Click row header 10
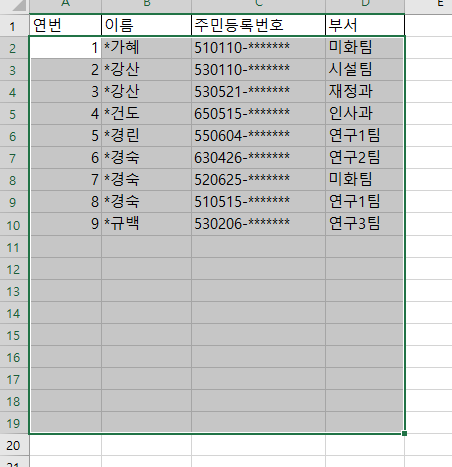The height and width of the screenshot is (467, 452). click(14, 224)
